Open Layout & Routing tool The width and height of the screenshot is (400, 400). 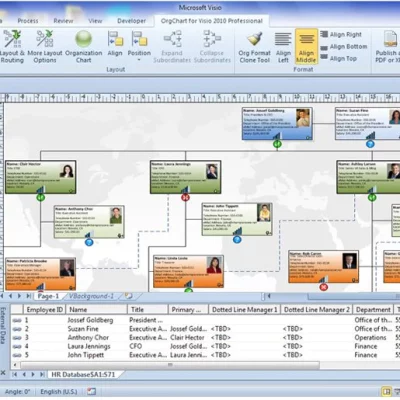(x=12, y=47)
